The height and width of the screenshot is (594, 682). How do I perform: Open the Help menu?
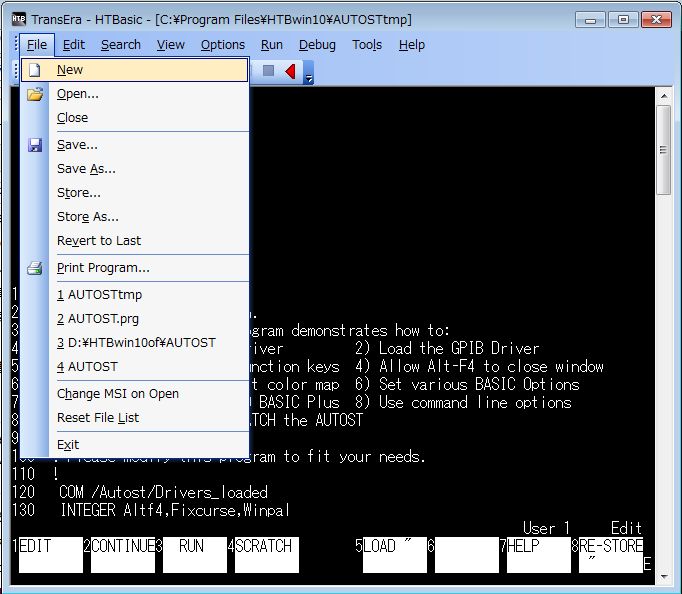(x=411, y=45)
